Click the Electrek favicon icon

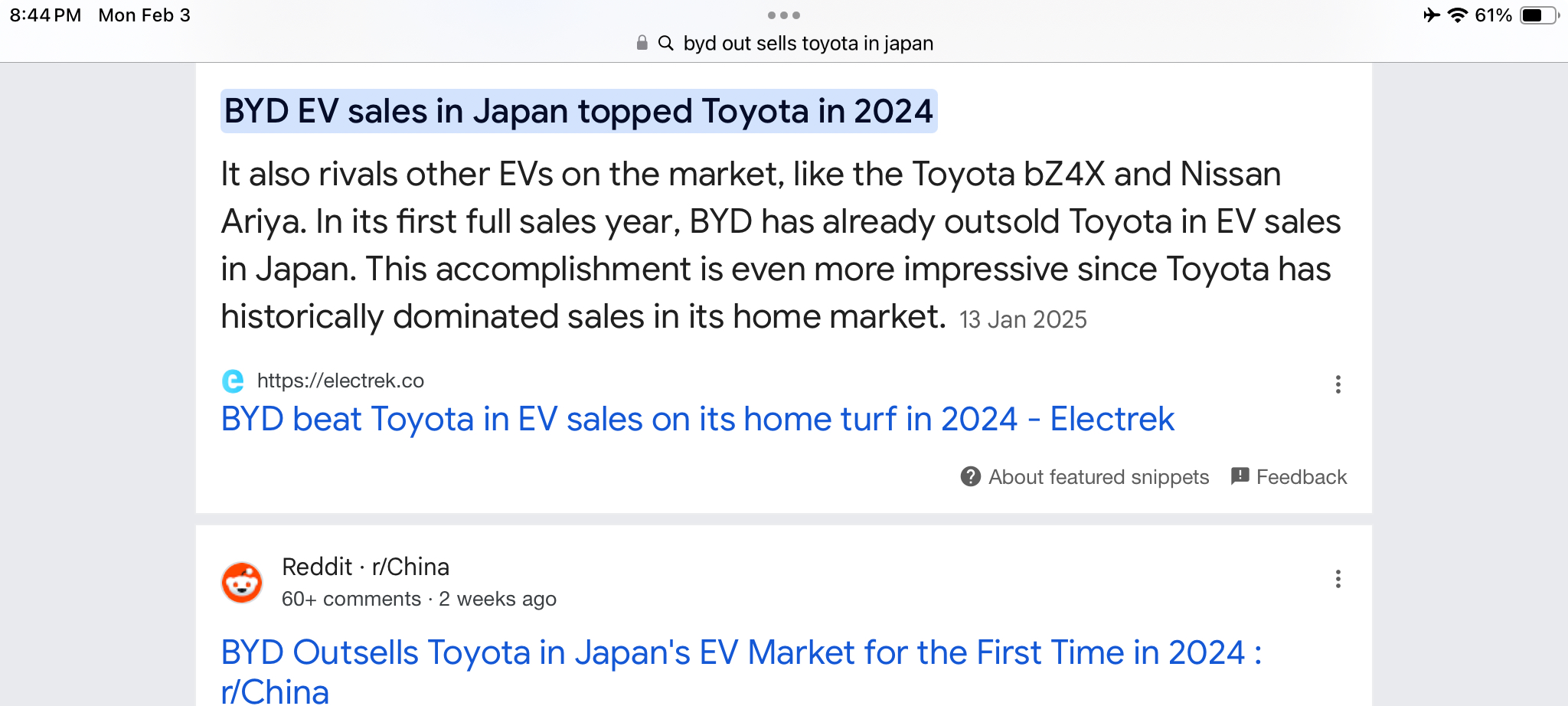point(233,381)
